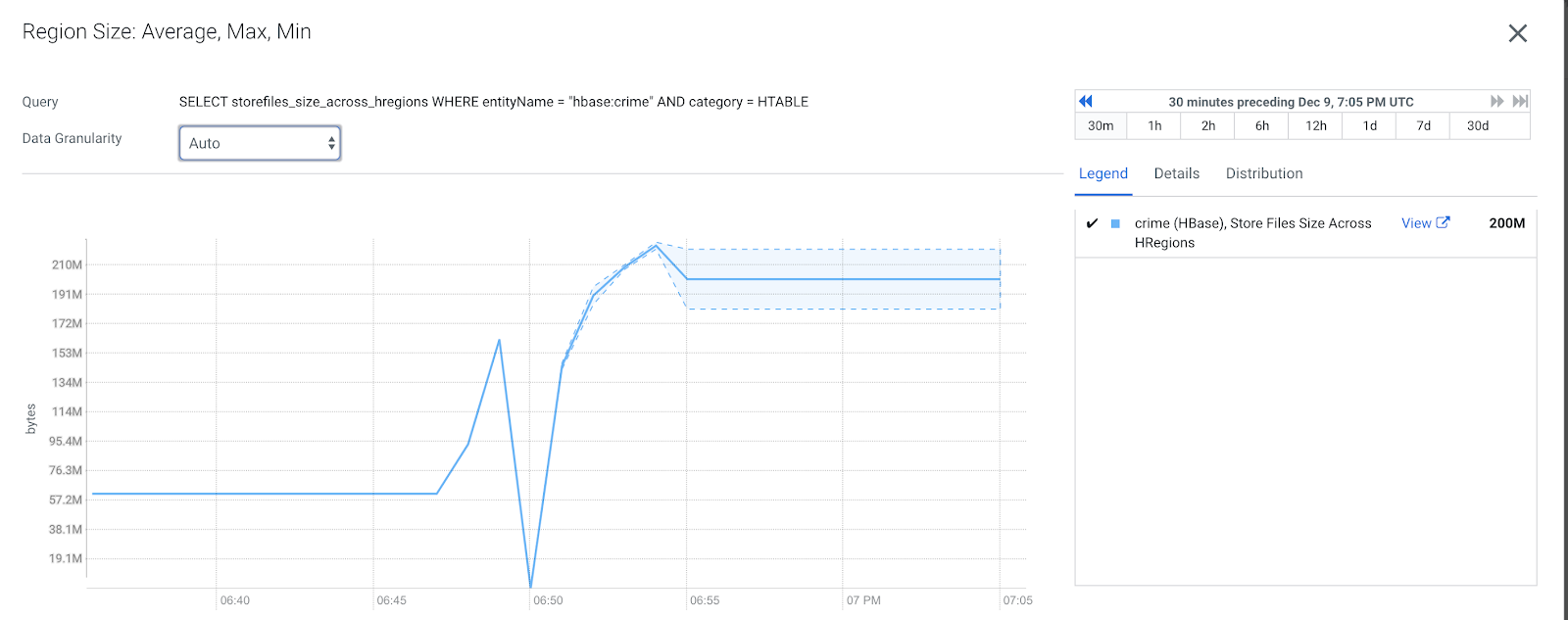1568x620 pixels.
Task: Switch to the Details tab
Action: [1176, 173]
